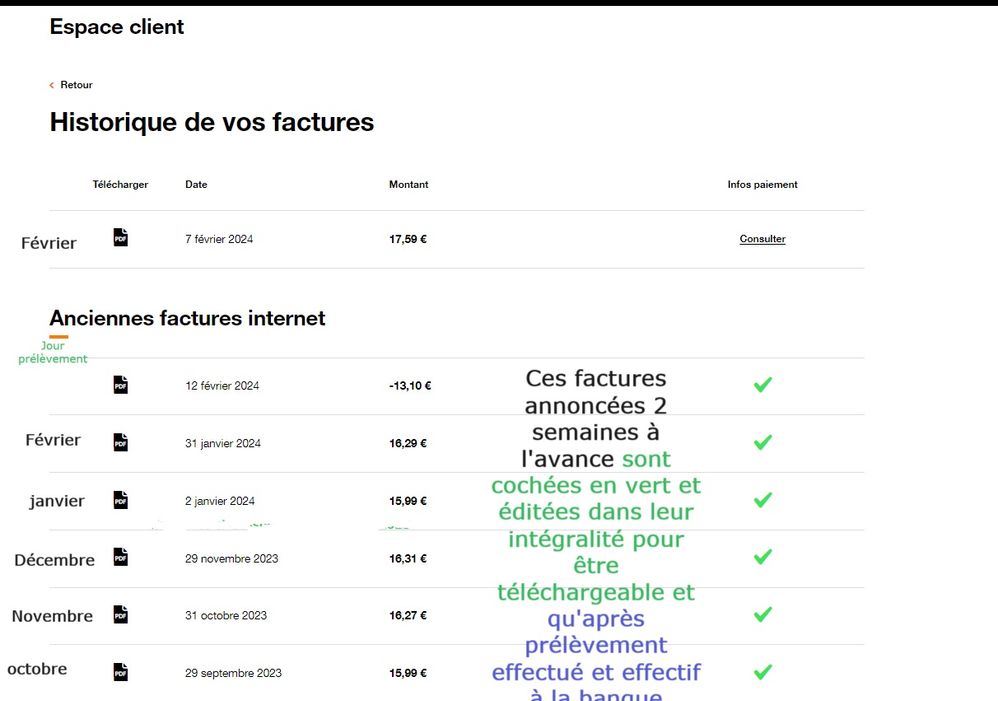This screenshot has width=998, height=701.
Task: Select the Historique de vos factures title
Action: 211,122
